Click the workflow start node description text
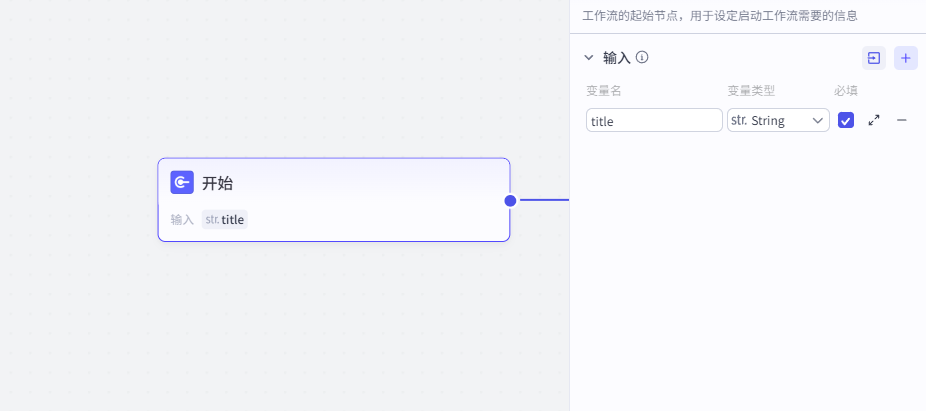This screenshot has height=411, width=926. 719,16
